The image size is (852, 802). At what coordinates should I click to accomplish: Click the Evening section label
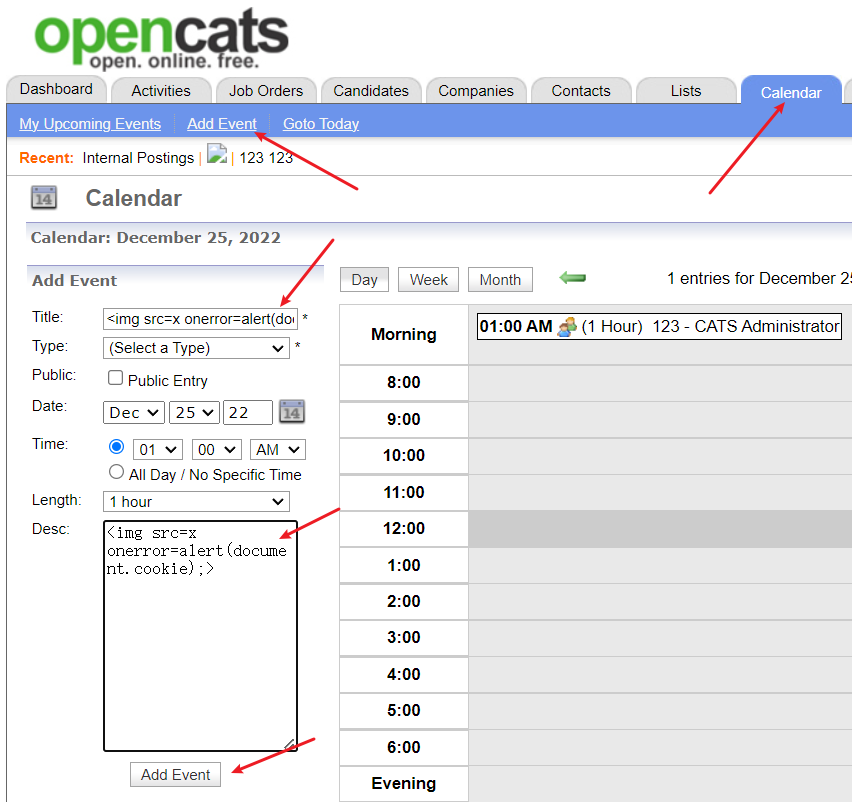[x=404, y=783]
